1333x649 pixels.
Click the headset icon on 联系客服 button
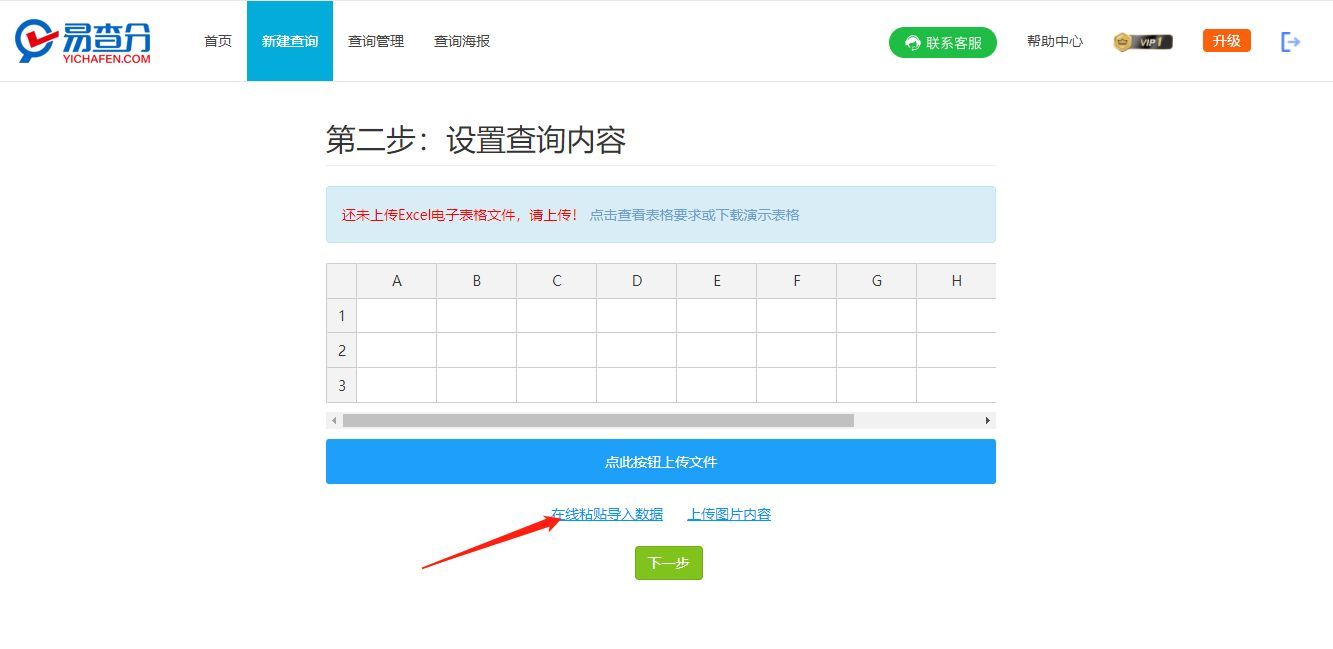tap(911, 42)
